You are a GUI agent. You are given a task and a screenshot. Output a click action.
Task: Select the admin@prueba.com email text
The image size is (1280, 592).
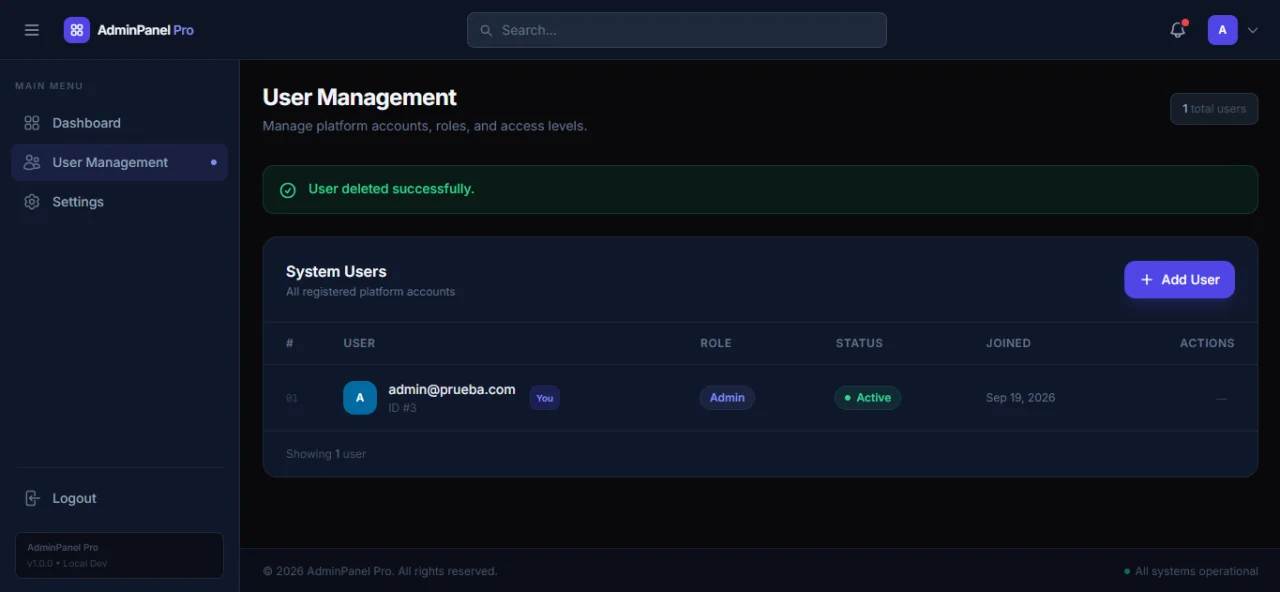pyautogui.click(x=452, y=390)
